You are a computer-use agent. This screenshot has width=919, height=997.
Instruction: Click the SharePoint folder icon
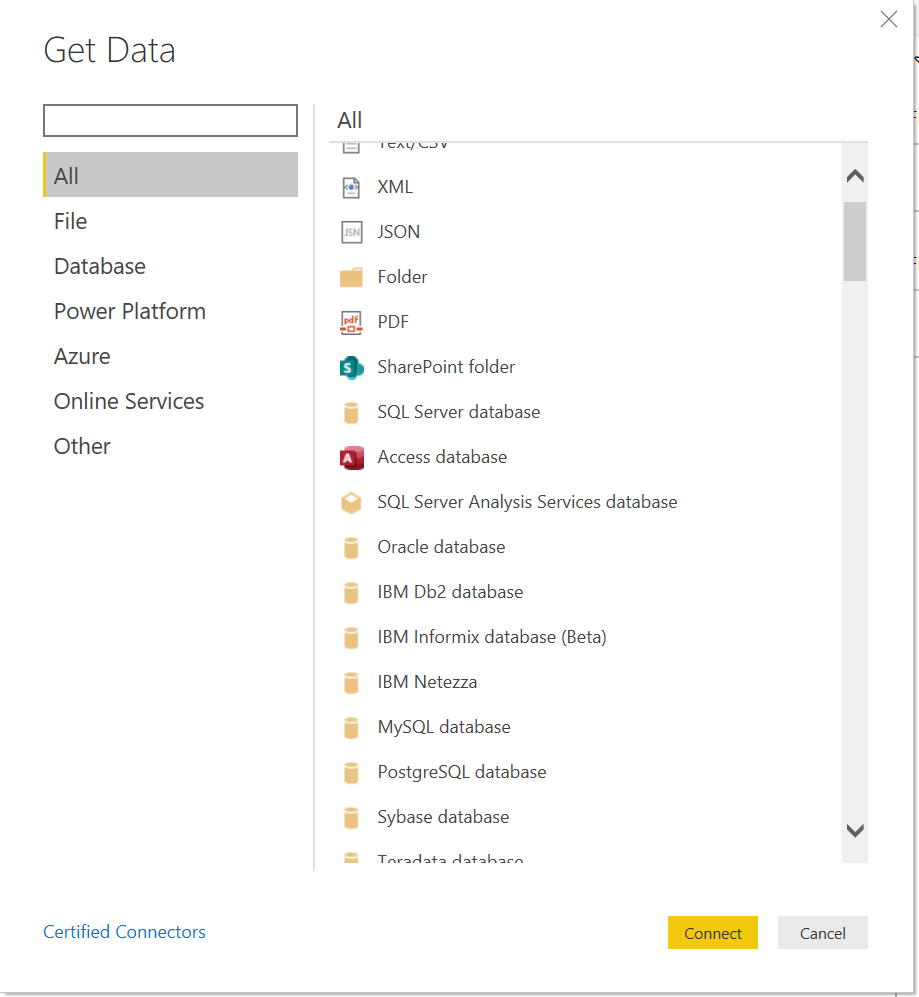coord(351,368)
